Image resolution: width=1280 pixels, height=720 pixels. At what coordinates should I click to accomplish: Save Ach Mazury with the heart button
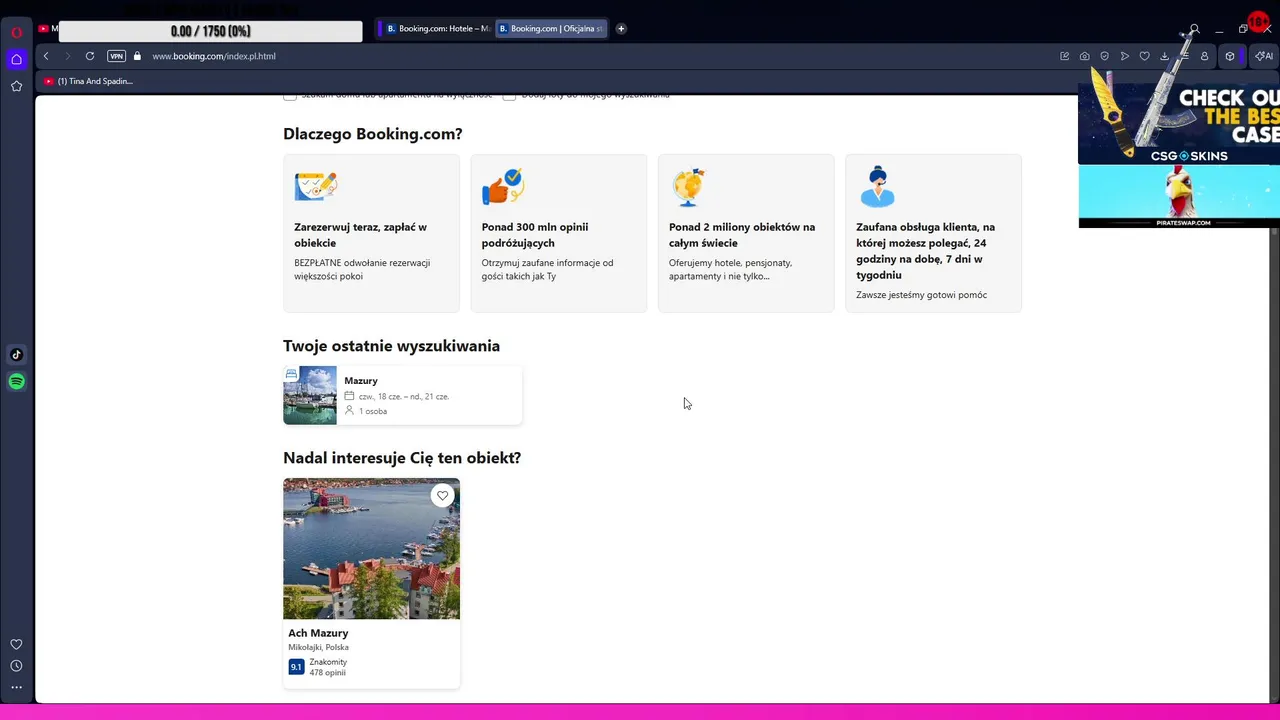point(442,495)
